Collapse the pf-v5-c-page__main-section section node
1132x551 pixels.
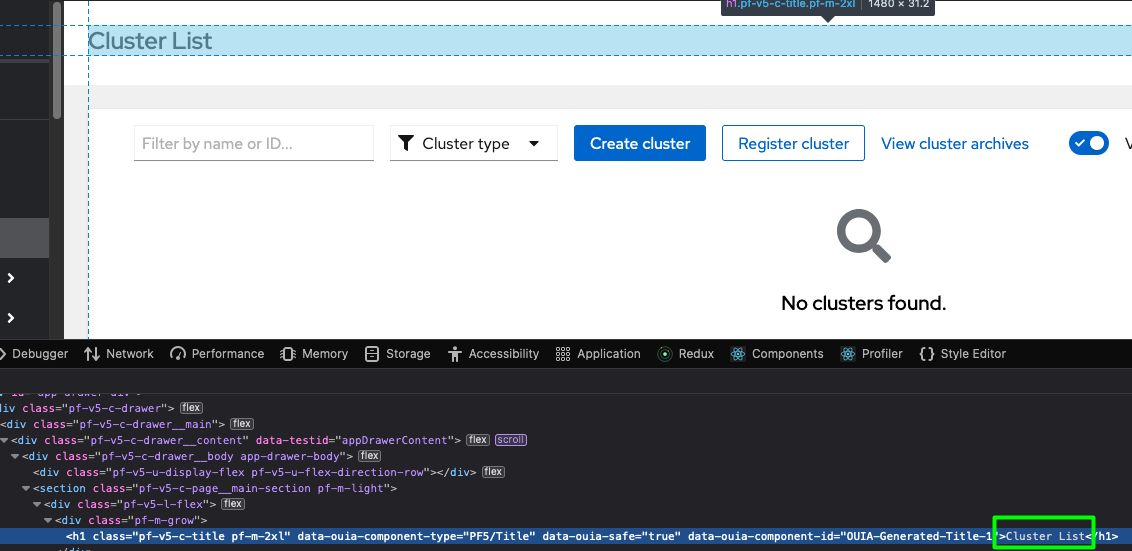tap(26, 488)
